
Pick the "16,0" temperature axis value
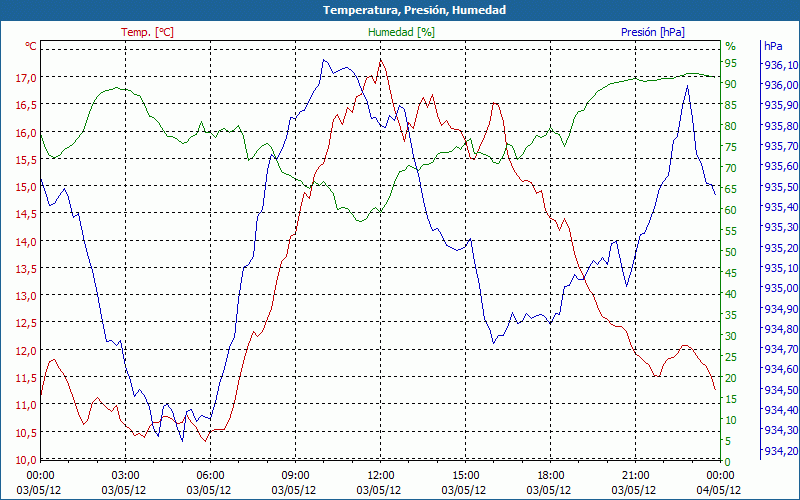pos(27,133)
